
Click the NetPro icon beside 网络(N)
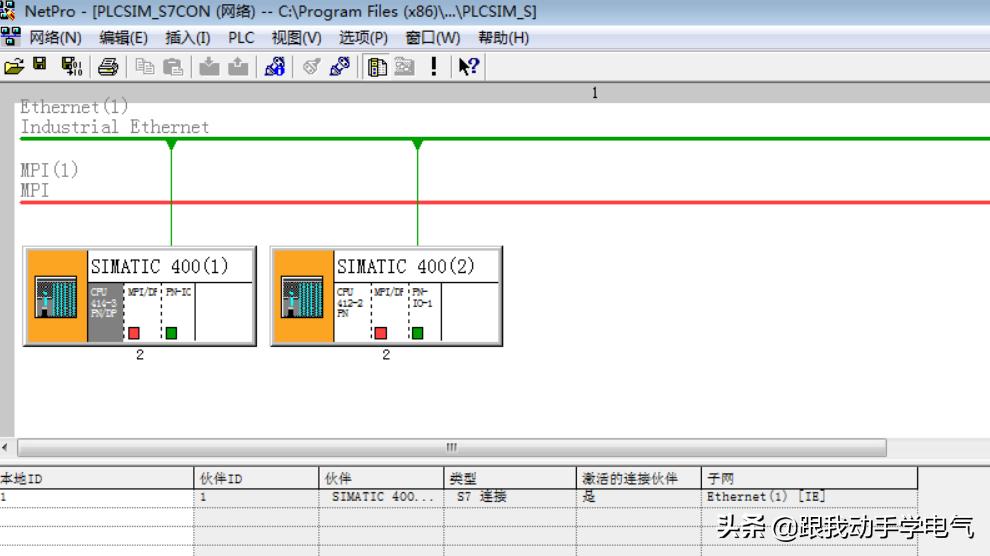click(x=11, y=37)
